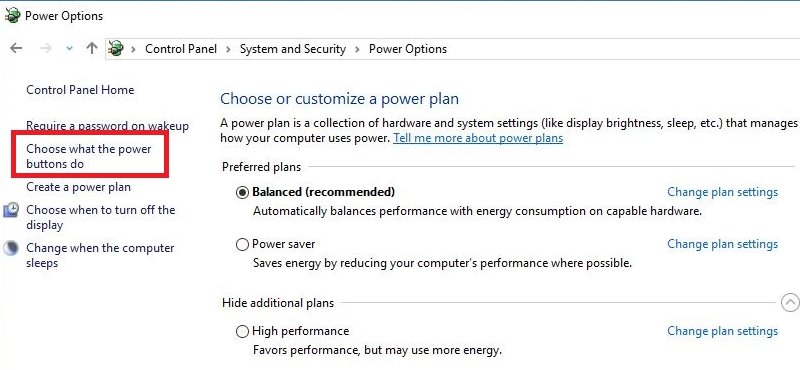Open Choose what the power buttons do
Image resolution: width=800 pixels, height=370 pixels.
pos(89,156)
